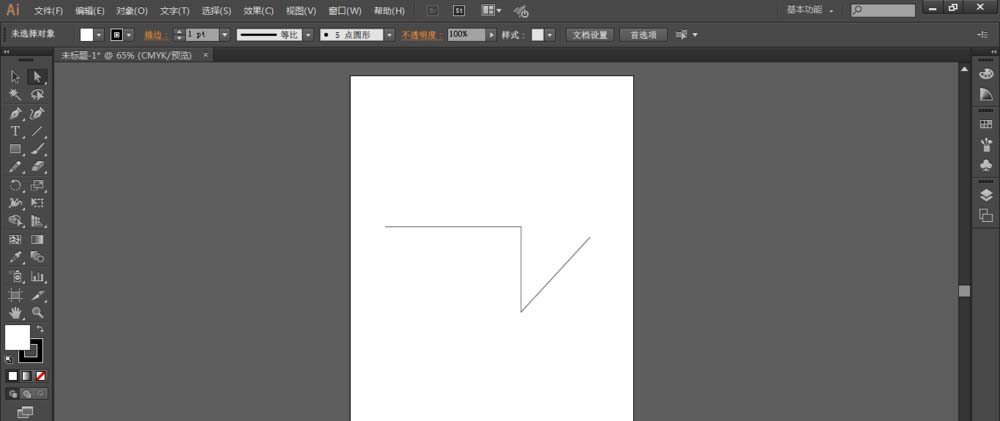This screenshot has height=421, width=1000.
Task: Click the large white fill swatch
Action: tap(17, 338)
